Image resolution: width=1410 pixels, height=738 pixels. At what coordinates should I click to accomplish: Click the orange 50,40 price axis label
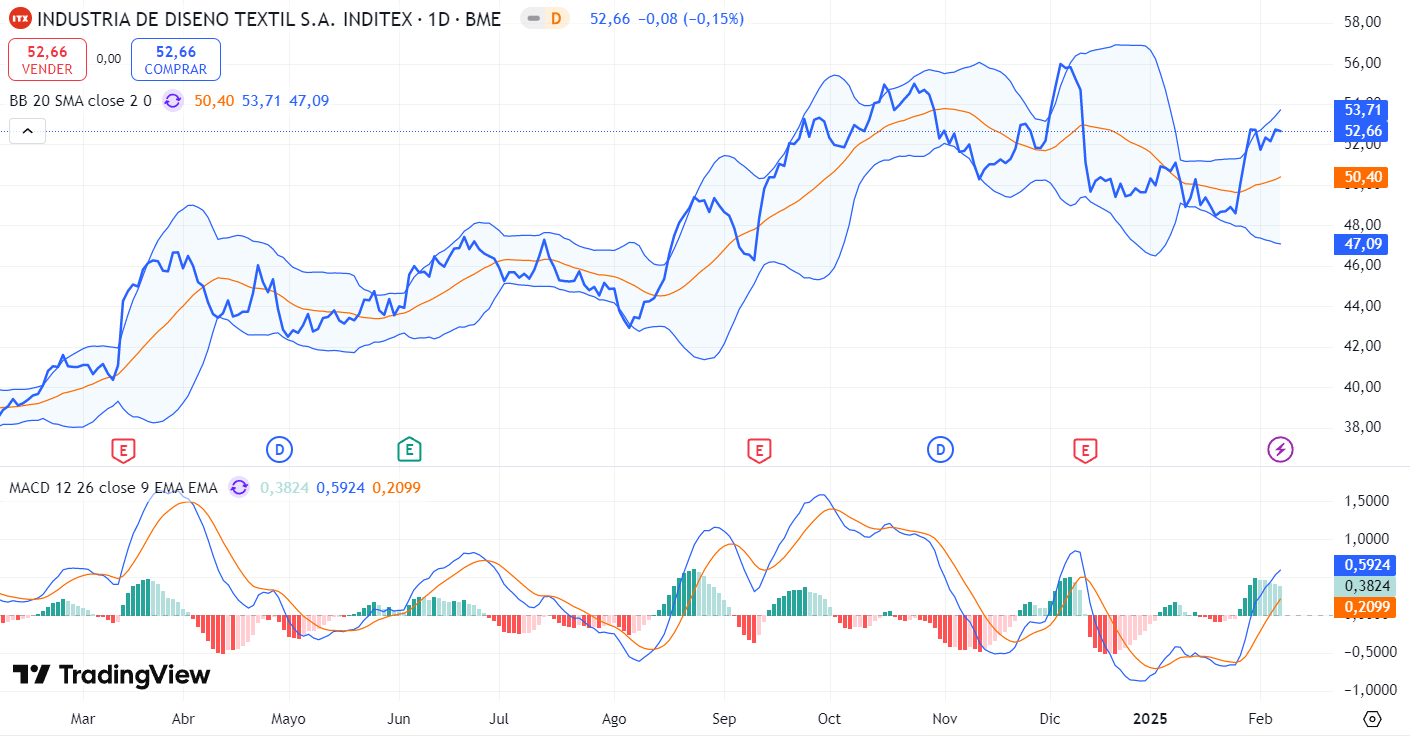[x=1363, y=178]
